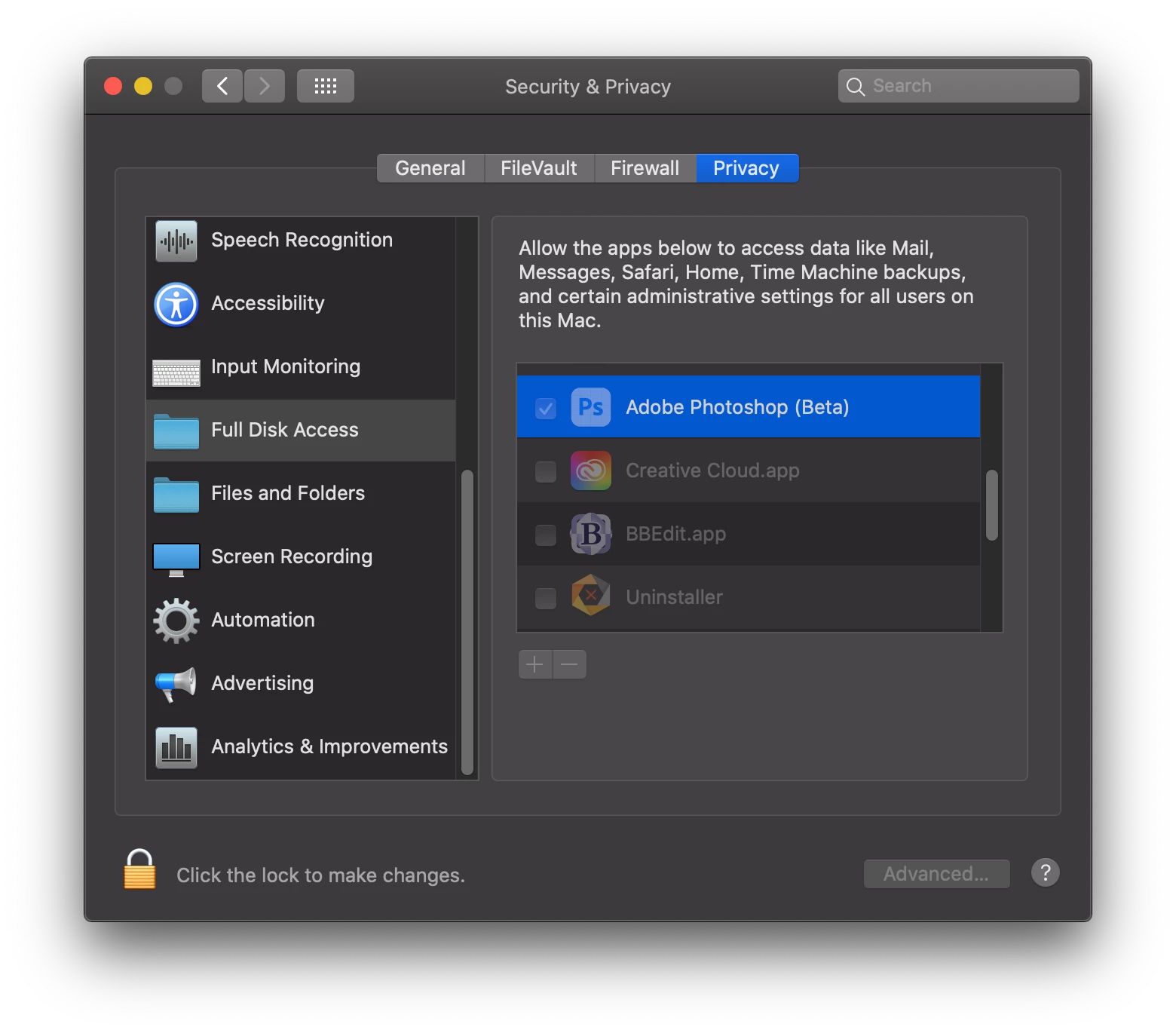Select the Creative Cloud.app name

point(712,471)
